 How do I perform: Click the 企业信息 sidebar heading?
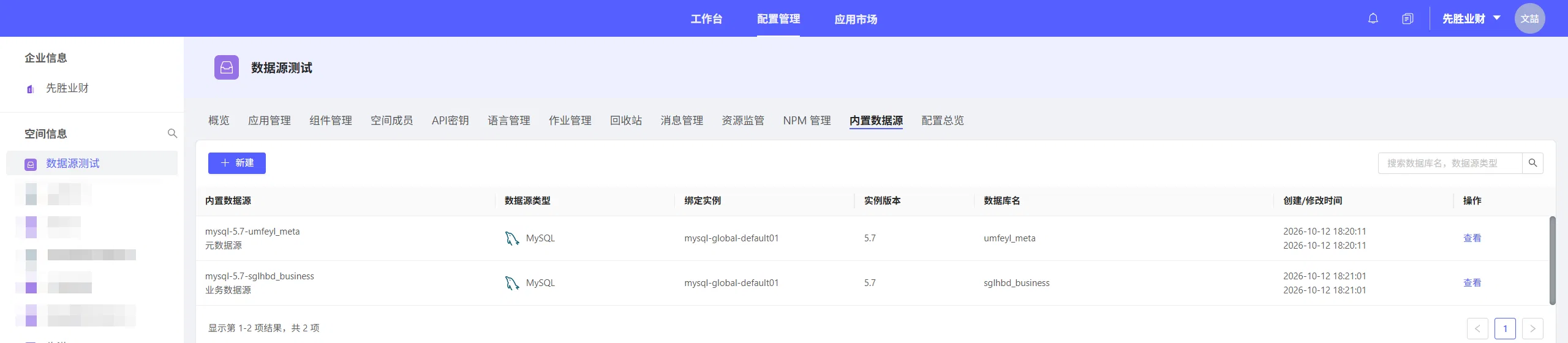[x=46, y=58]
